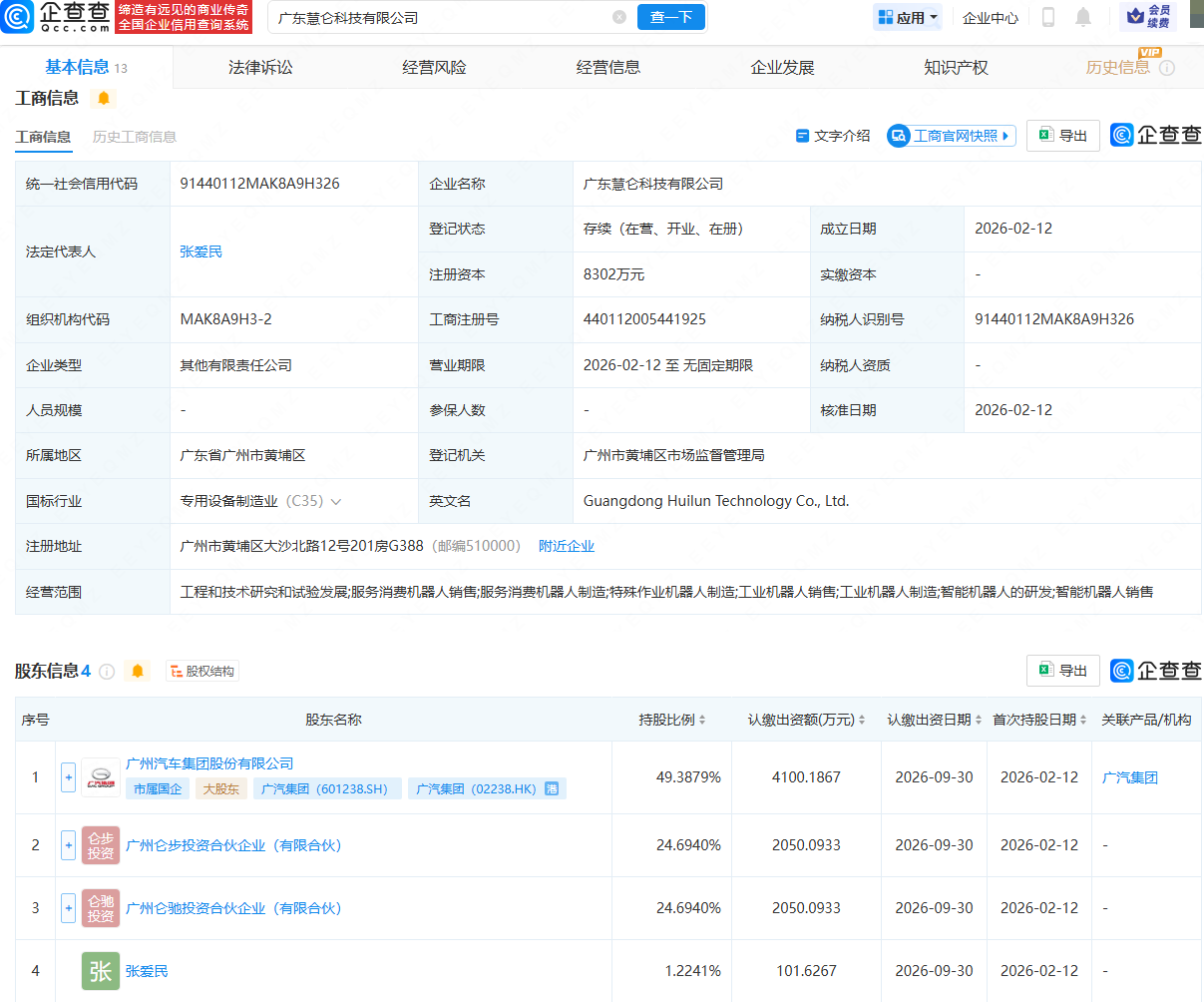Image resolution: width=1204 pixels, height=1002 pixels.
Task: Open the 附近企业 link
Action: [x=567, y=546]
